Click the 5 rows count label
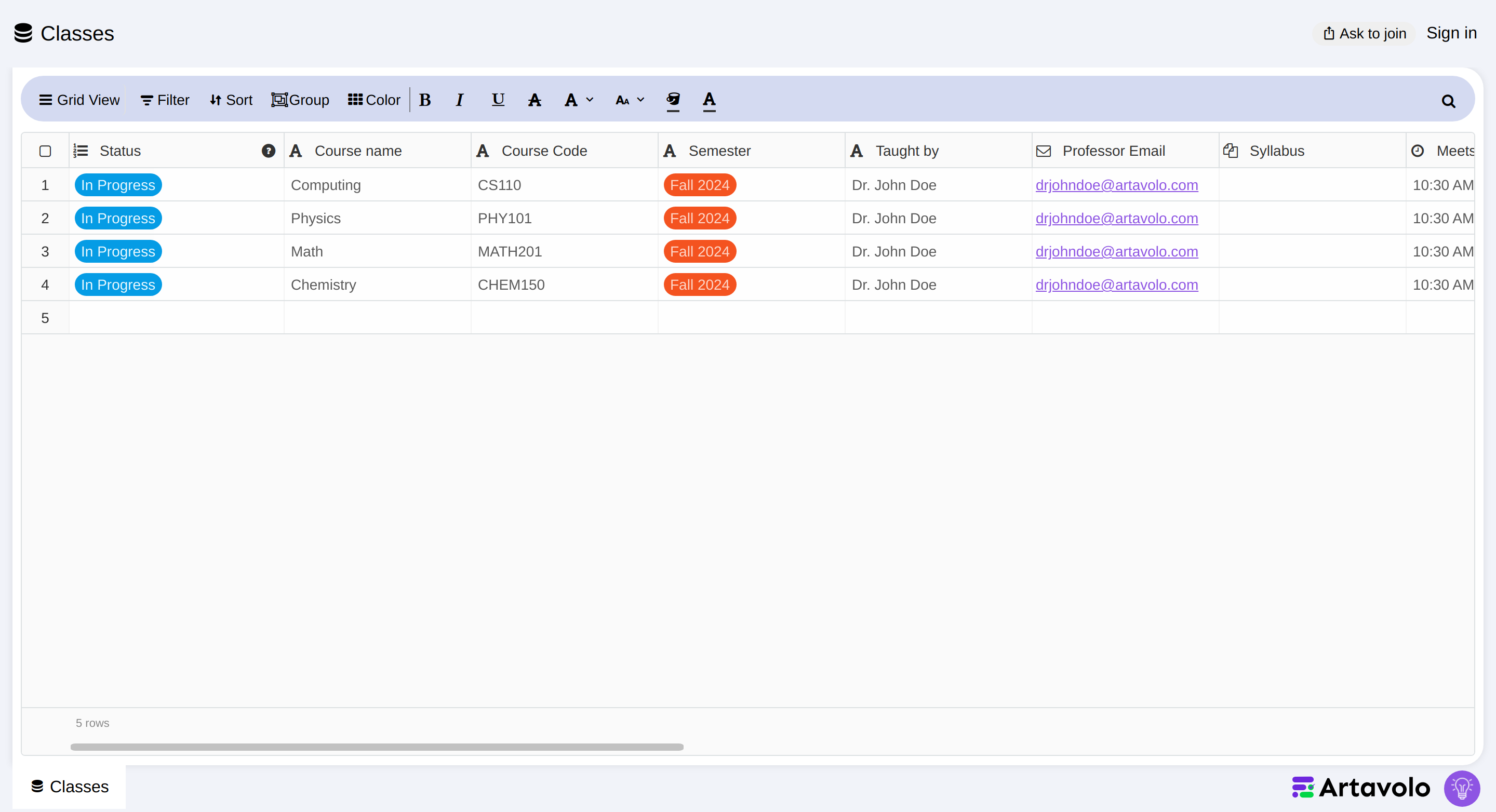This screenshot has height=812, width=1496. [92, 723]
